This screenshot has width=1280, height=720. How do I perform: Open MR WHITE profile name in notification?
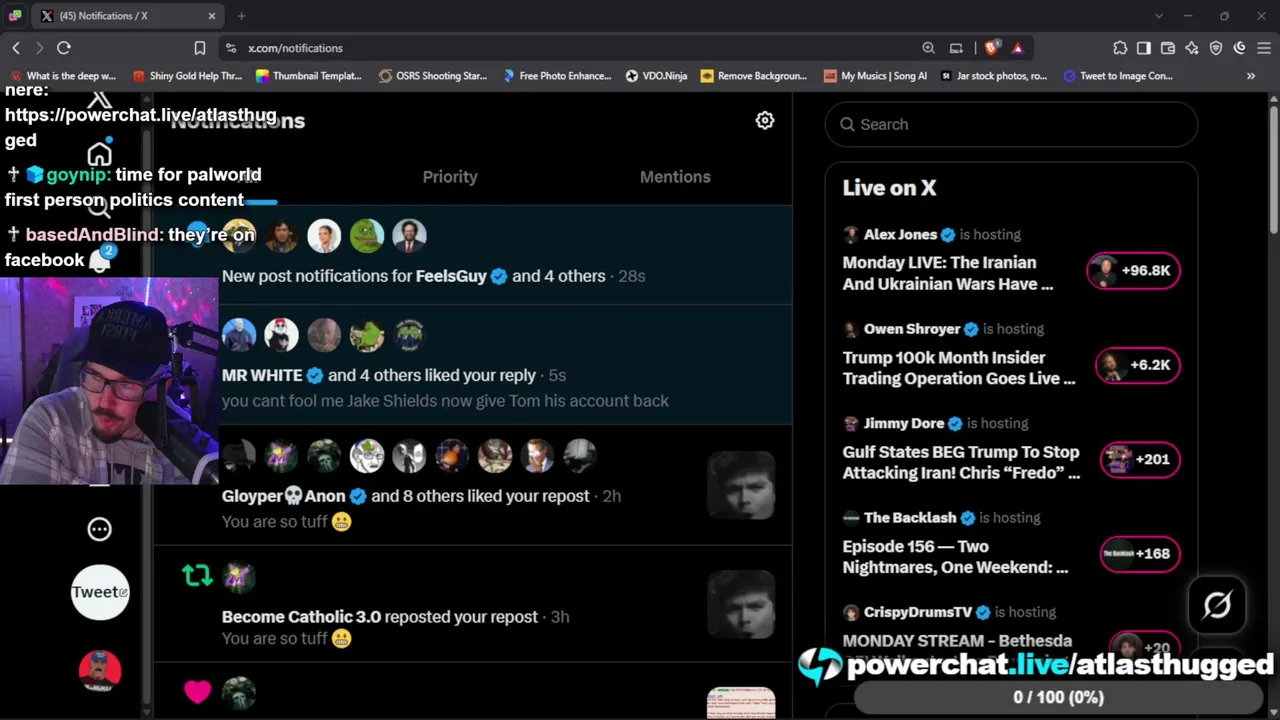(x=262, y=375)
